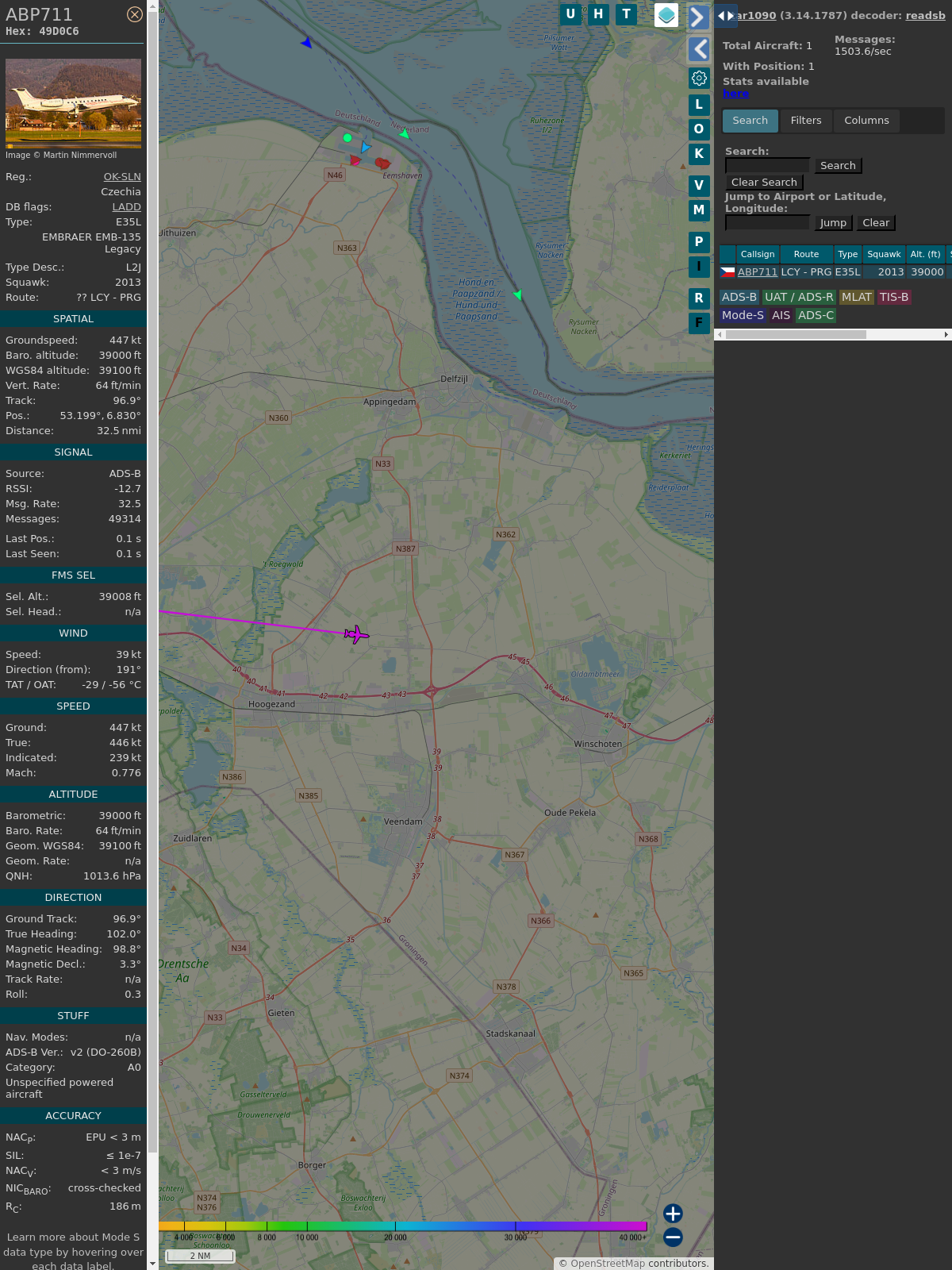Click the blue aircraft marker near top
Image resolution: width=952 pixels, height=1270 pixels.
[x=306, y=43]
